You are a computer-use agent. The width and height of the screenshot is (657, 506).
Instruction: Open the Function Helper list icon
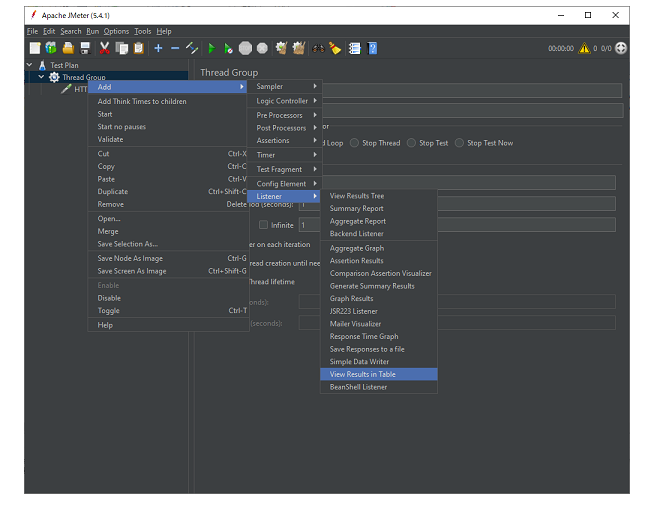(x=354, y=48)
